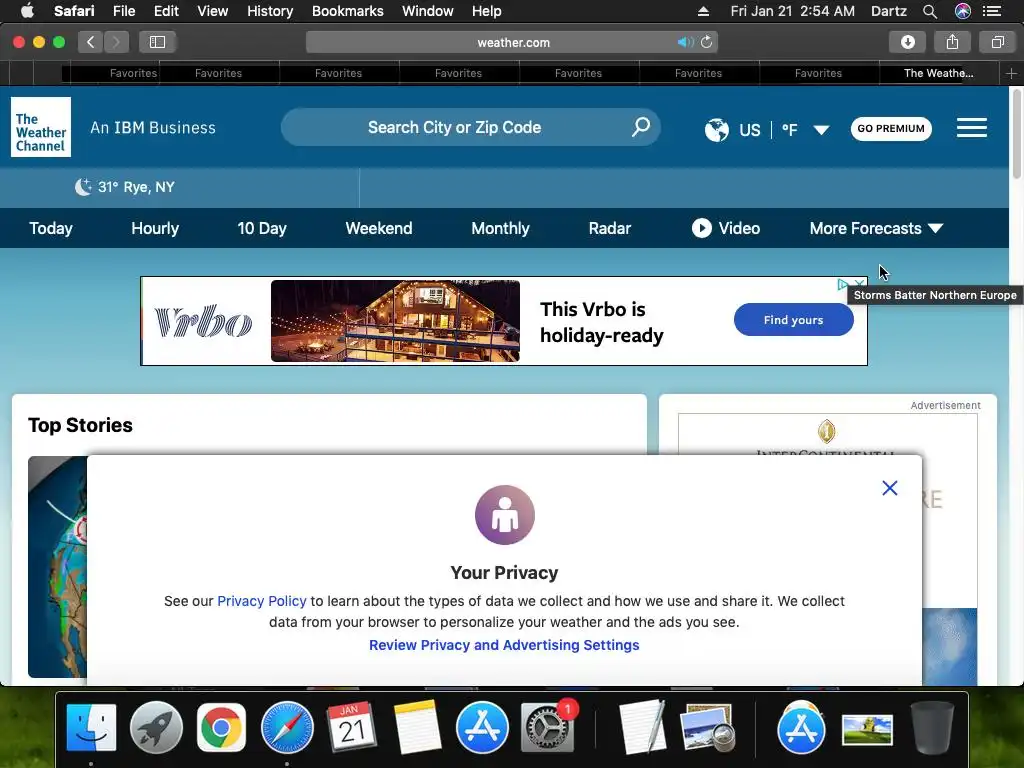Click the Vrbo cabin ad image
The height and width of the screenshot is (768, 1024).
click(x=395, y=321)
